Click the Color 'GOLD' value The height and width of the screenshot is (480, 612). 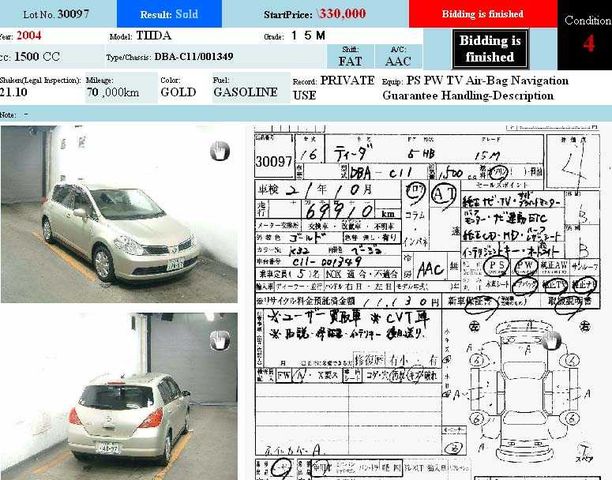tap(178, 92)
